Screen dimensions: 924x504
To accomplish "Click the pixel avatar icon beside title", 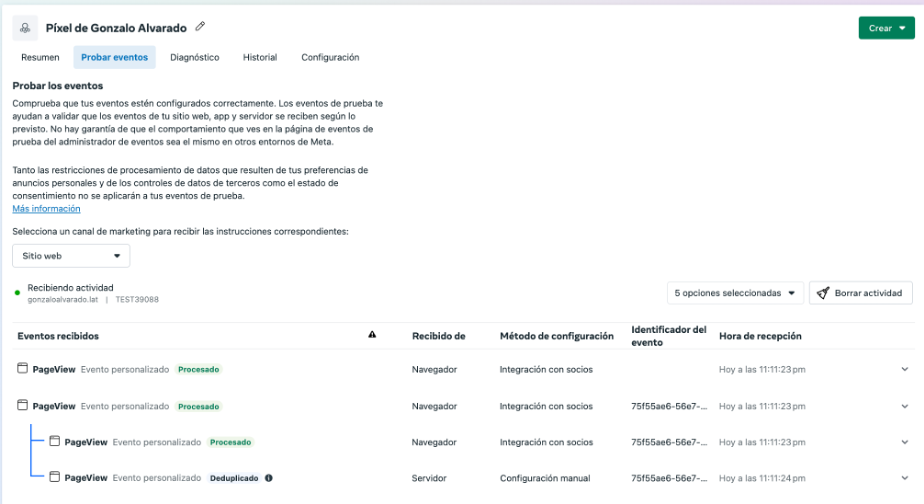I will coord(25,28).
